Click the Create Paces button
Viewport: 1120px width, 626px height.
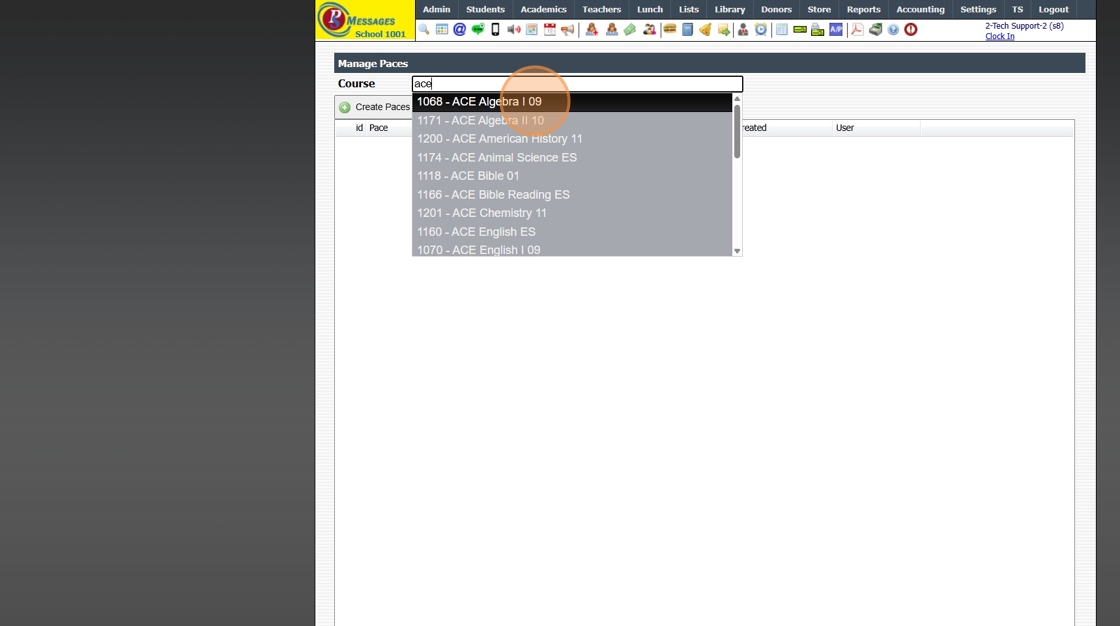point(374,107)
